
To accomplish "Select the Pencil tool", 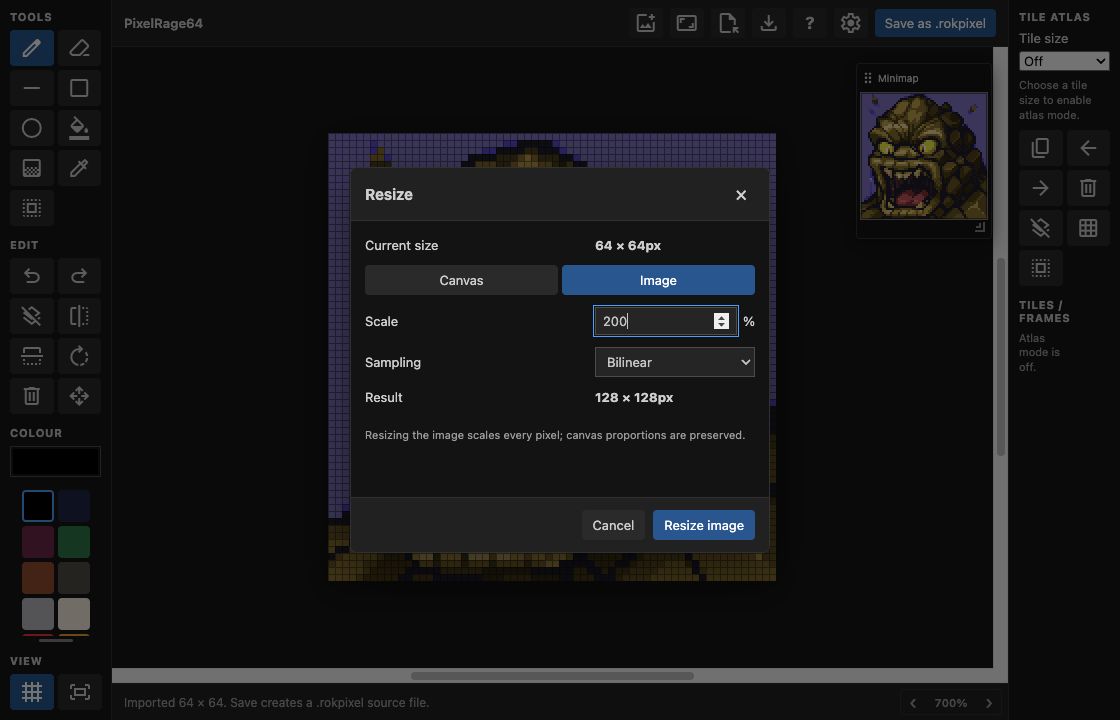I will pos(31,48).
